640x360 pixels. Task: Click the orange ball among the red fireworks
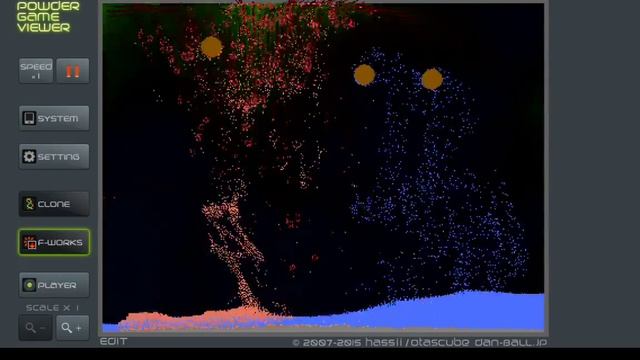(x=211, y=47)
